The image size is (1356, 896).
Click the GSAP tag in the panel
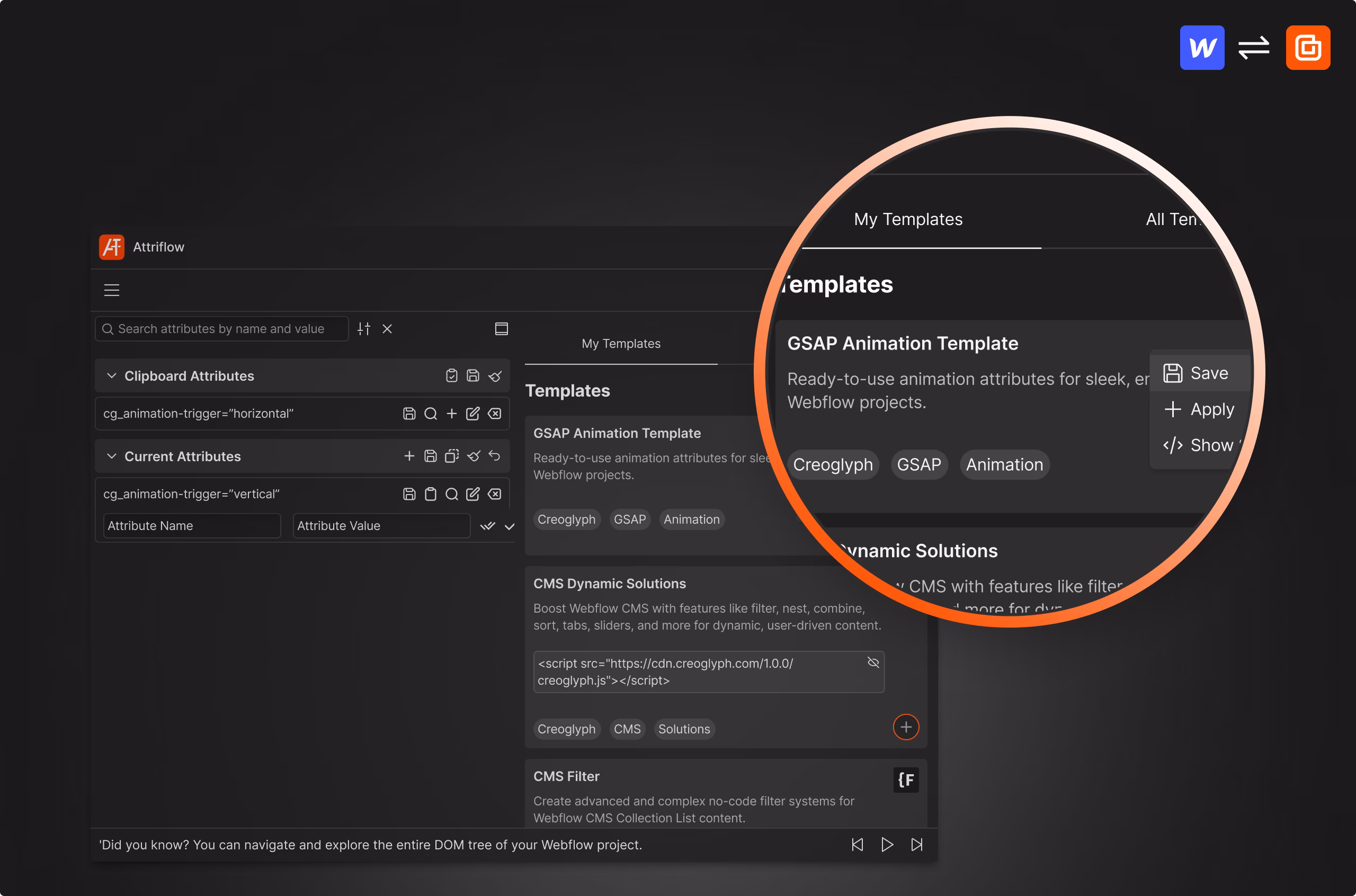tap(630, 519)
